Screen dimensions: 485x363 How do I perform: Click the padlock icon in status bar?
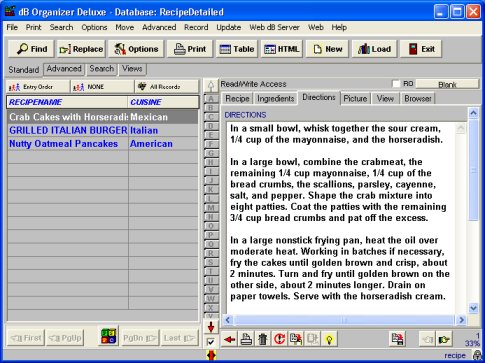[x=477, y=355]
